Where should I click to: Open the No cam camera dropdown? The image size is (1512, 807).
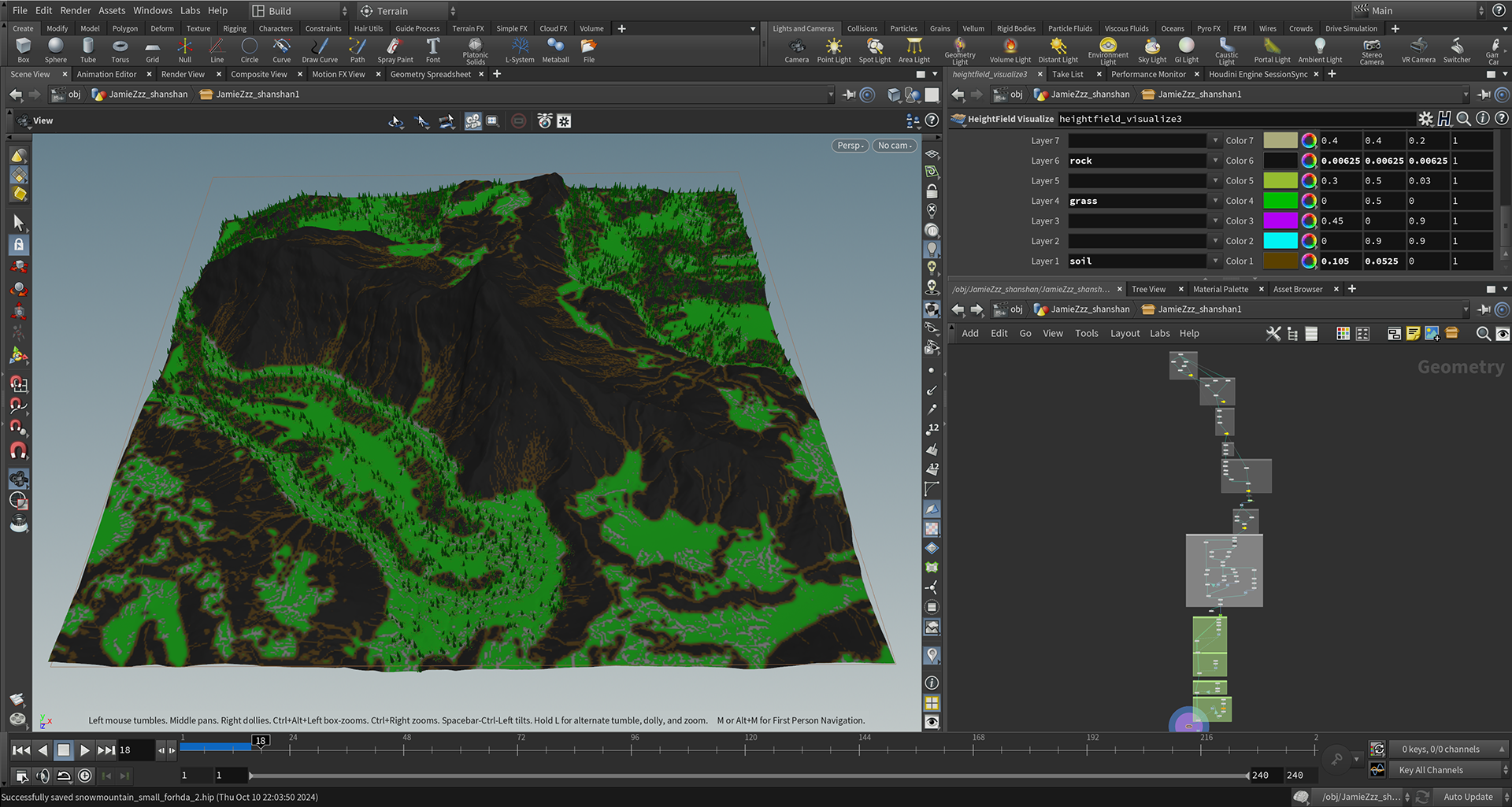(895, 146)
